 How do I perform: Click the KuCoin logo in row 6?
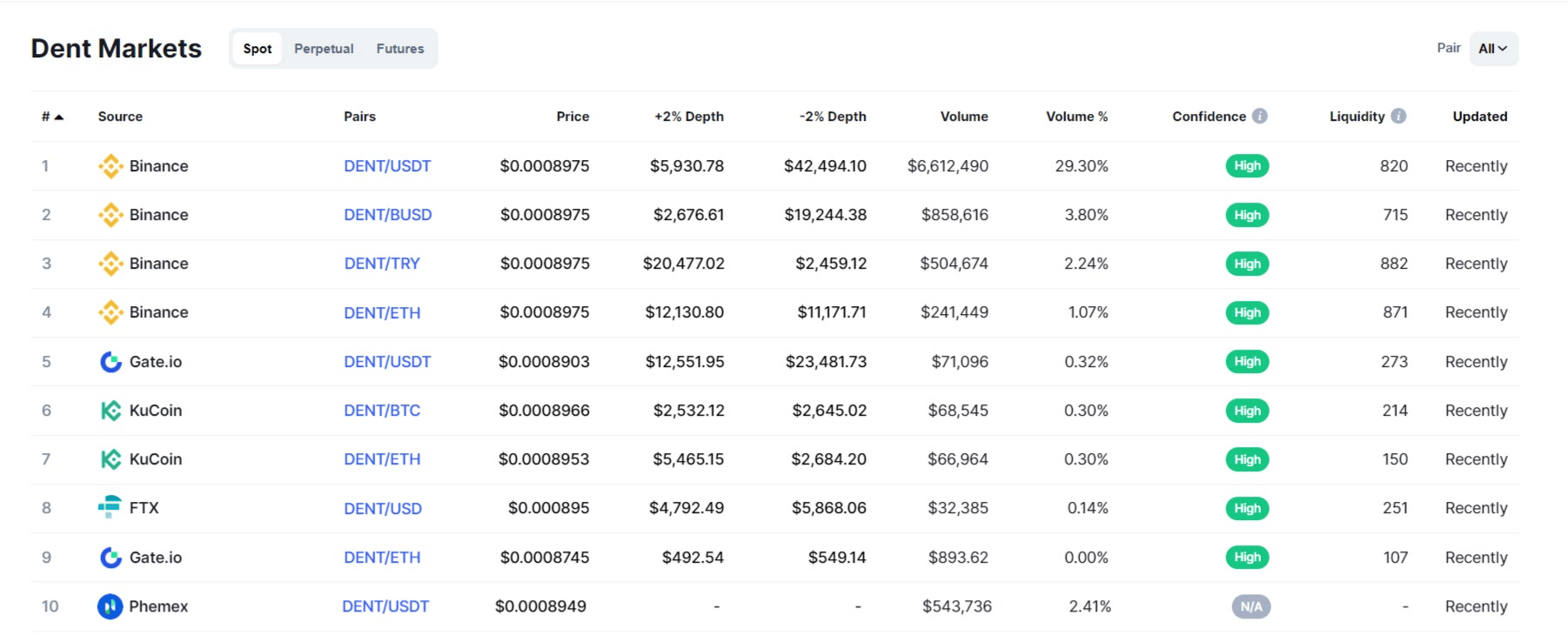point(111,411)
